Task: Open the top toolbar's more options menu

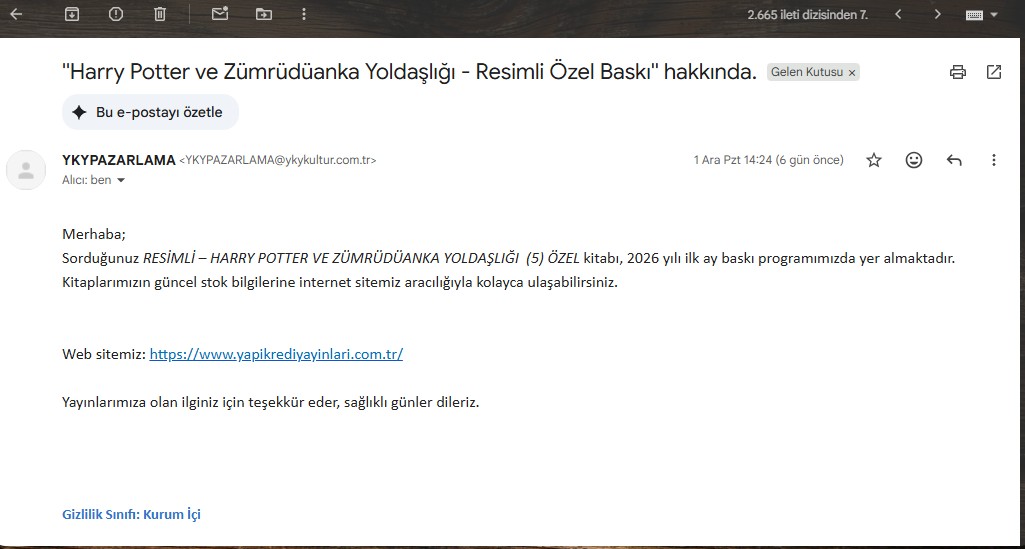Action: tap(304, 14)
